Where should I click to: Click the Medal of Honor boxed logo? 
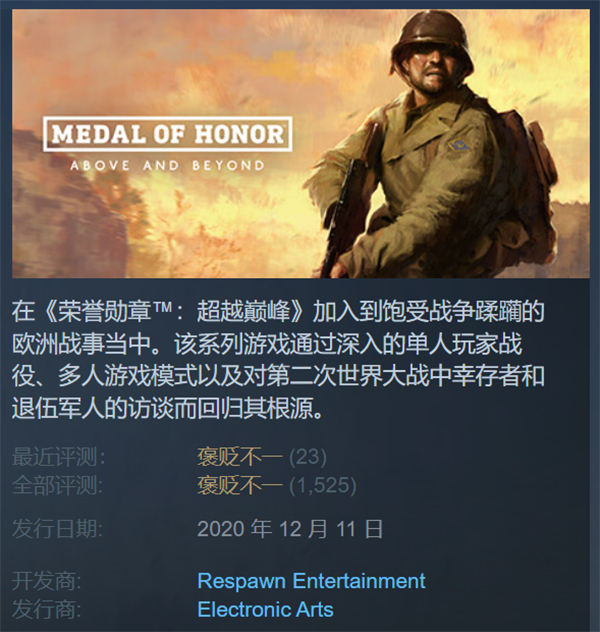pos(167,134)
